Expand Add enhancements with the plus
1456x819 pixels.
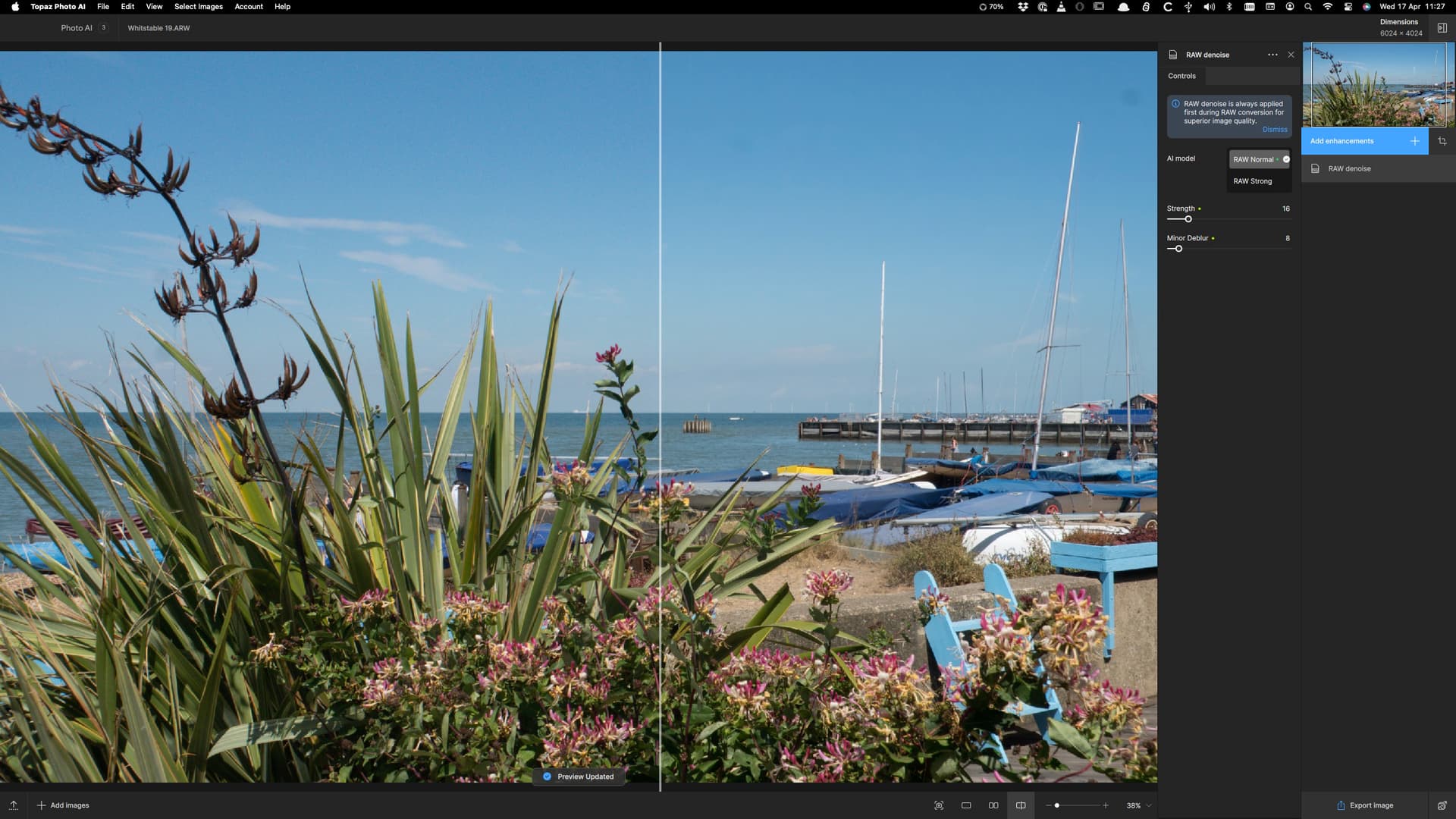(1414, 141)
